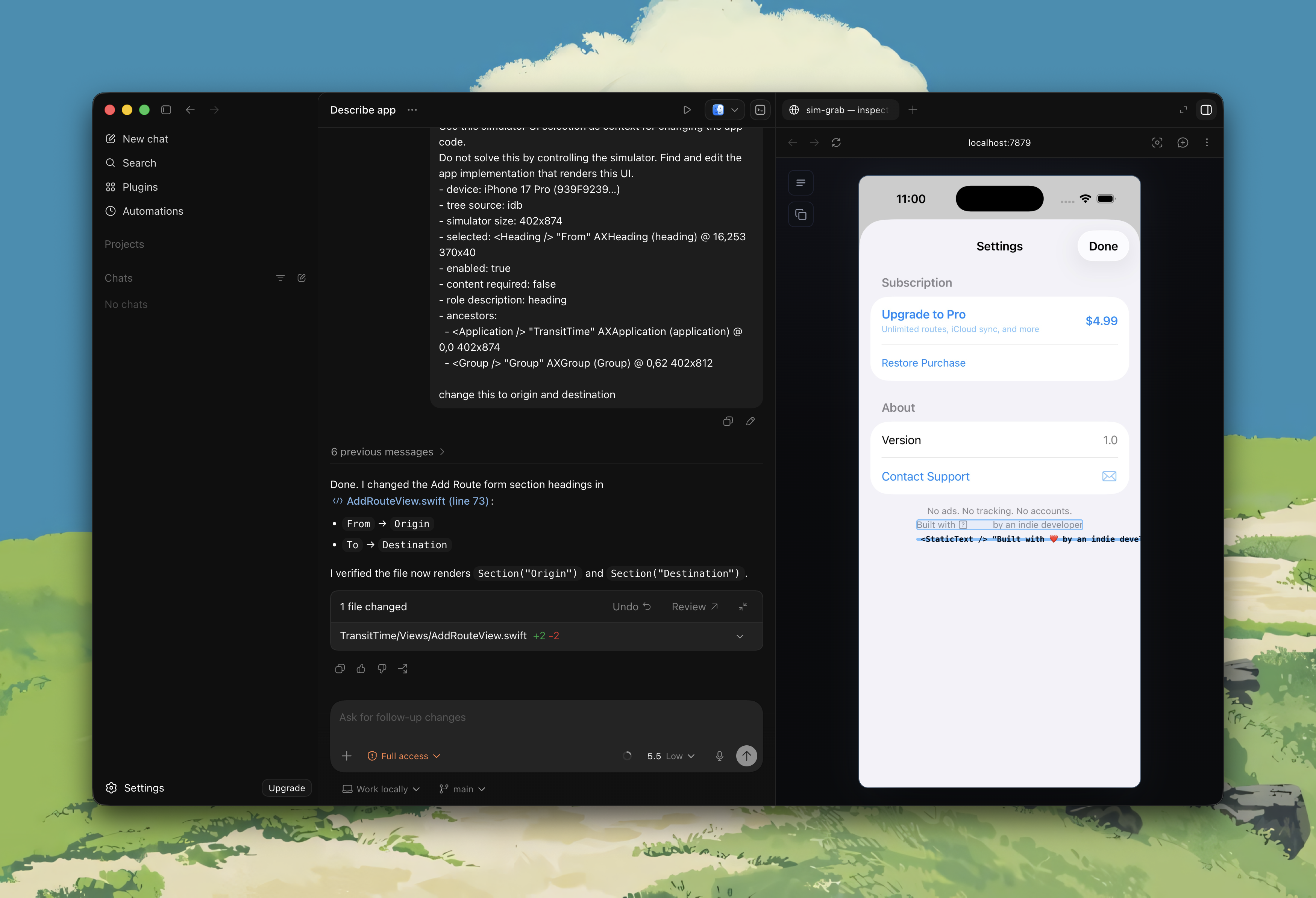The image size is (1316, 898).
Task: Focus the Ask for follow-up changes field
Action: click(546, 717)
